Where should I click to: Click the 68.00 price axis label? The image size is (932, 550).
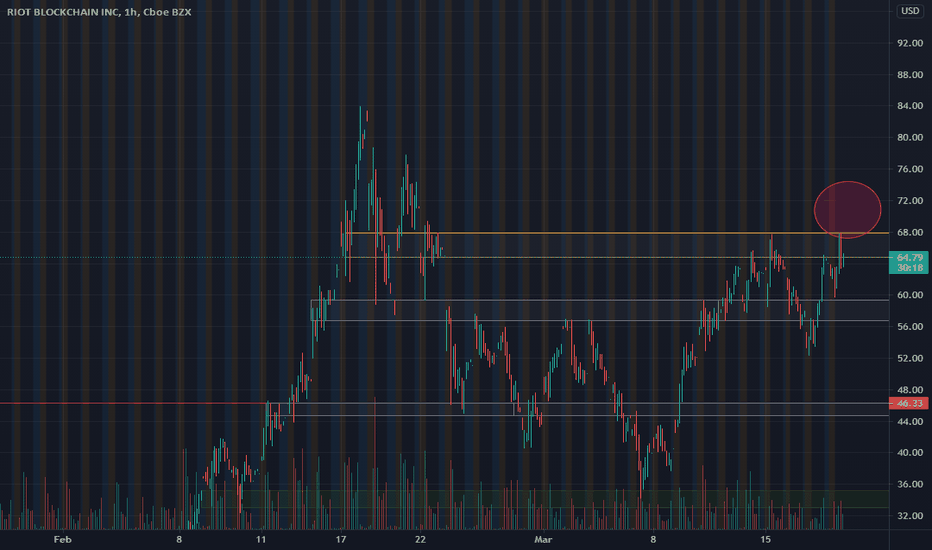pos(910,232)
